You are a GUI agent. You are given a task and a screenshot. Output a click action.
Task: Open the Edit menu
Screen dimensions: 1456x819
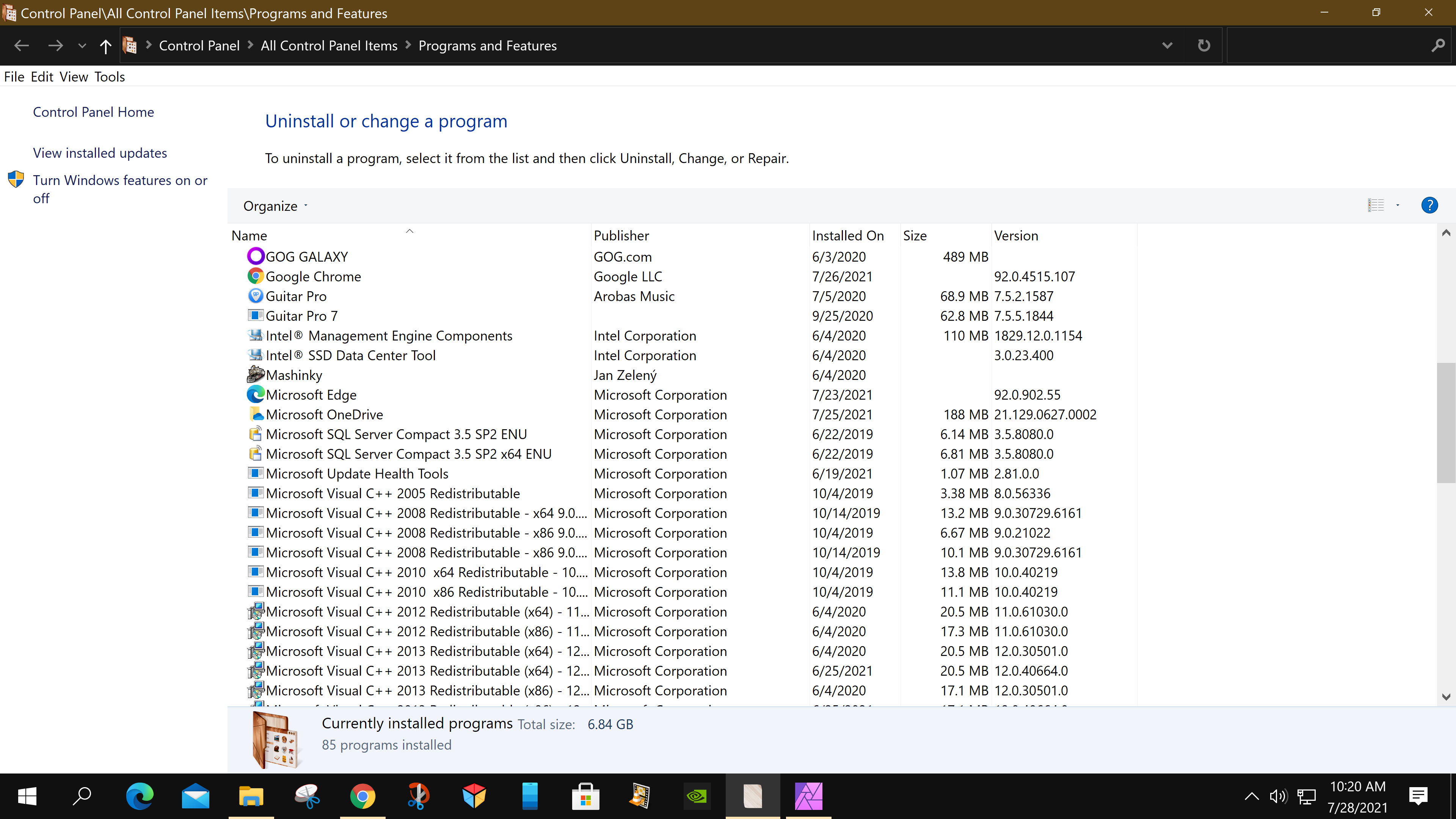tap(42, 77)
